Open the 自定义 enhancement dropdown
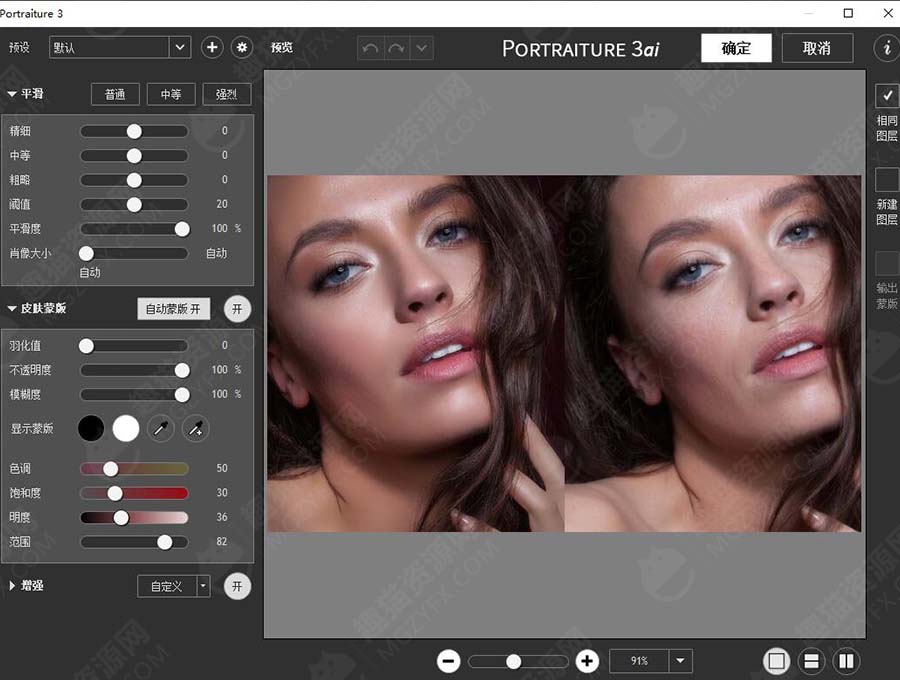Viewport: 900px width, 680px height. (173, 586)
